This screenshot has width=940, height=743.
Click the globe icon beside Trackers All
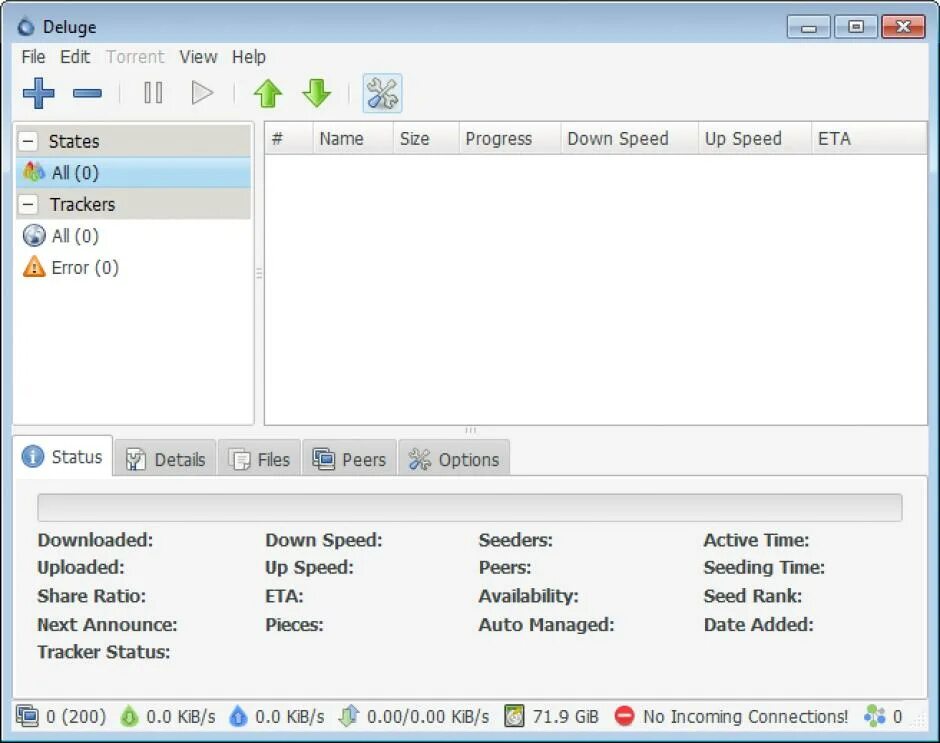click(34, 235)
